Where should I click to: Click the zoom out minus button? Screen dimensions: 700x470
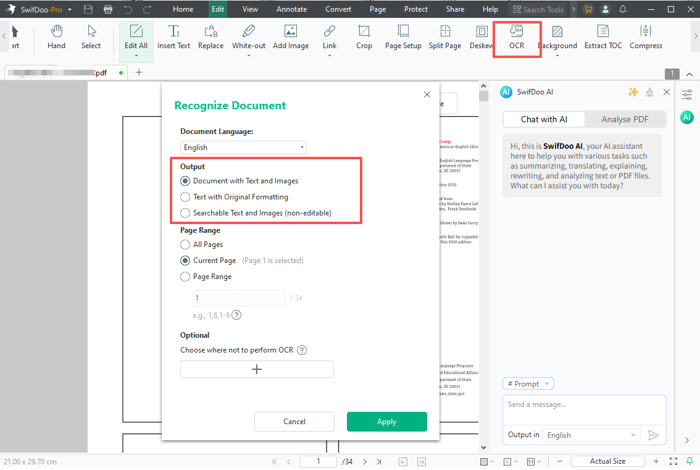tap(560, 461)
